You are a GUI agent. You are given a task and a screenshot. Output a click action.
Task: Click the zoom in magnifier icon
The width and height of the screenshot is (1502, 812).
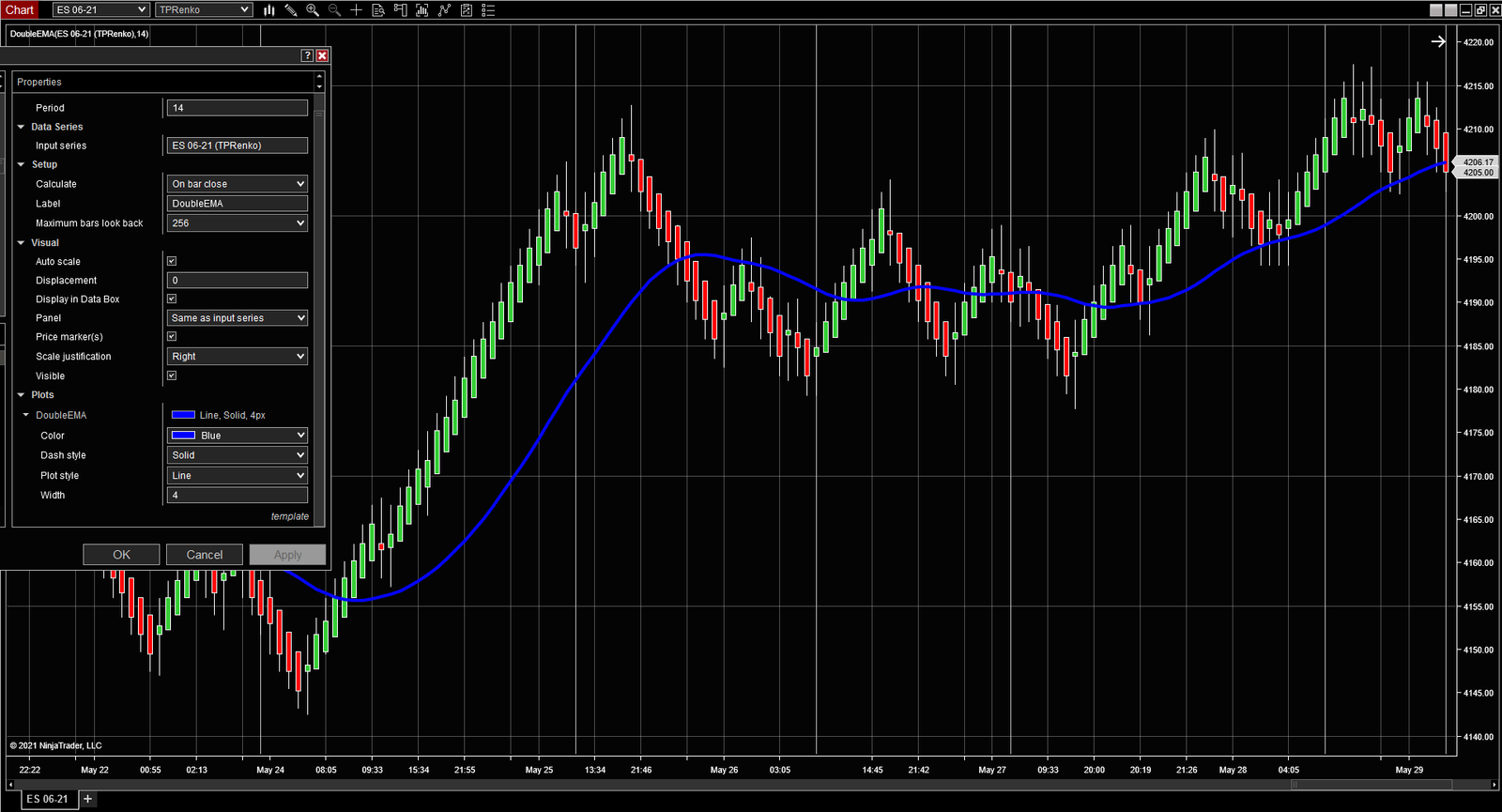(x=313, y=10)
